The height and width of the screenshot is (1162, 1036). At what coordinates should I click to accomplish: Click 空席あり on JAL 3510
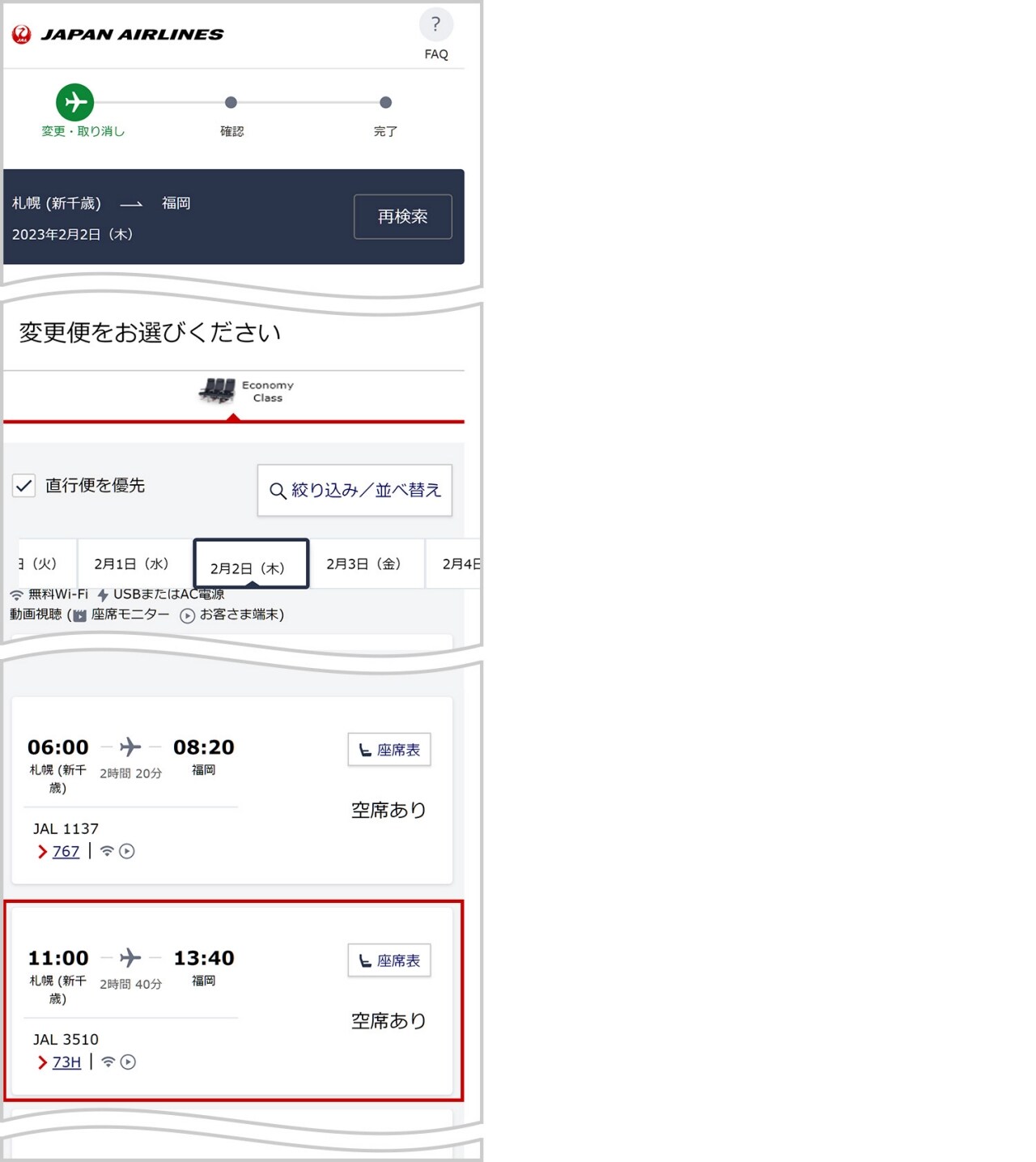tap(388, 1020)
